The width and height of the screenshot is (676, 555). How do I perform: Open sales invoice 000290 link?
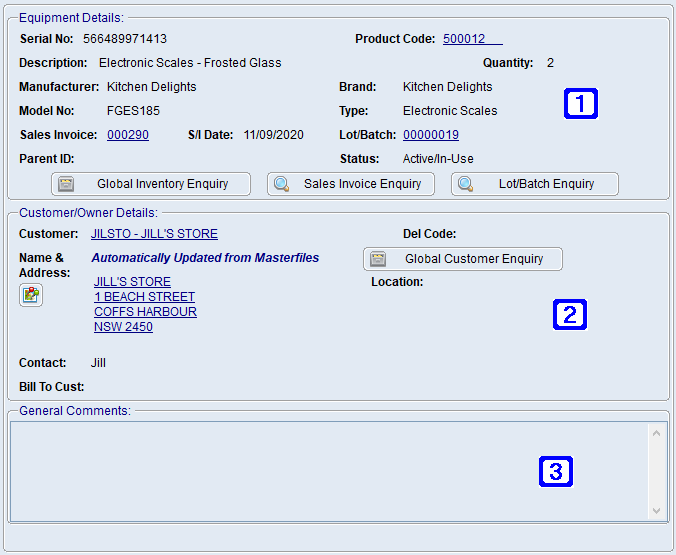pos(128,135)
